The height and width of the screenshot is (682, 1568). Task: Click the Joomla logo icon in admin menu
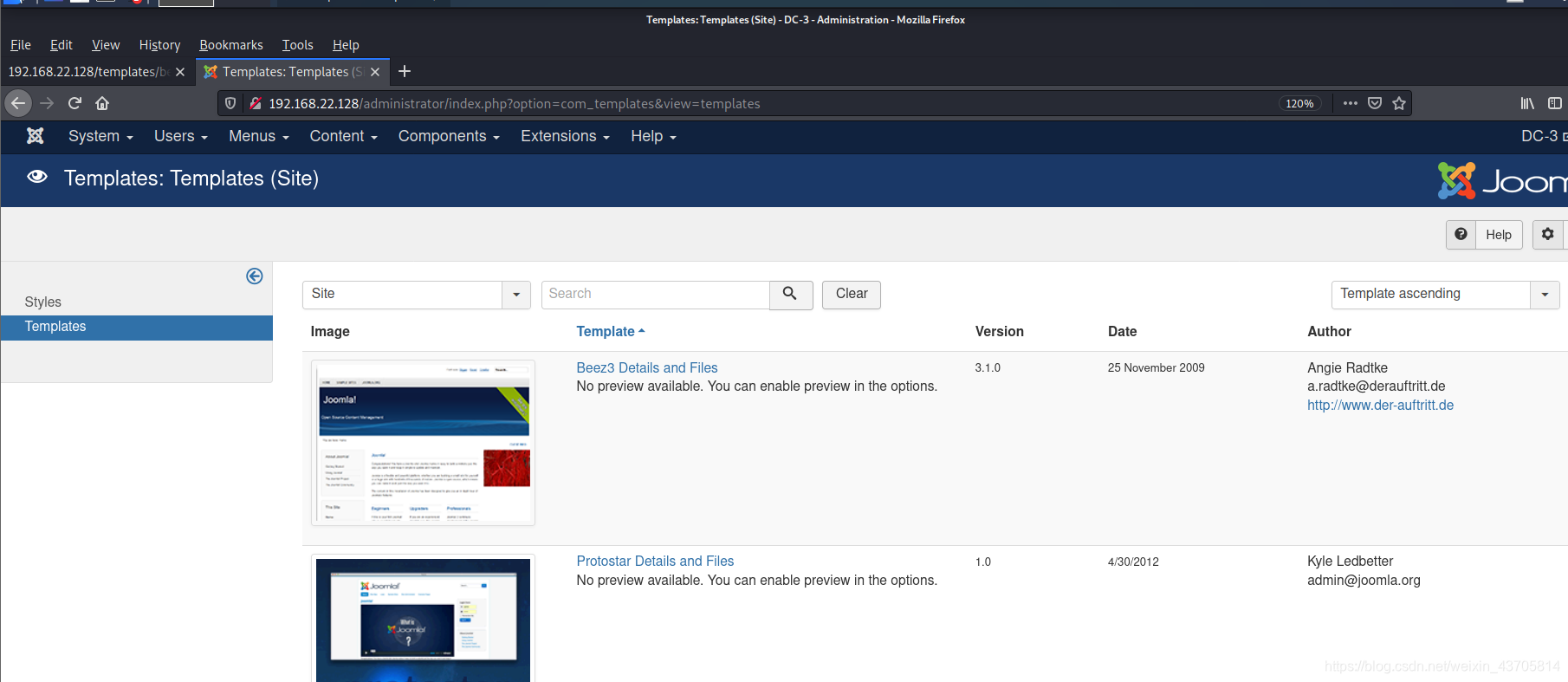[36, 136]
